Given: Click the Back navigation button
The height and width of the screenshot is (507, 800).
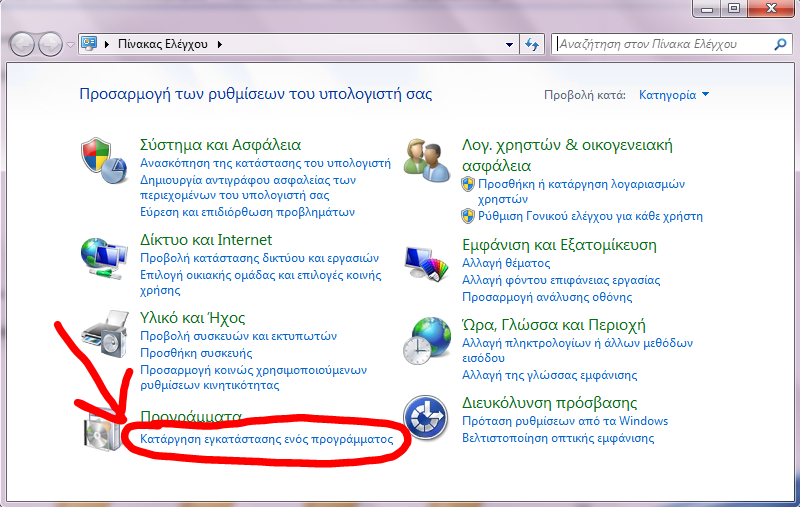Looking at the screenshot, I should tap(22, 45).
